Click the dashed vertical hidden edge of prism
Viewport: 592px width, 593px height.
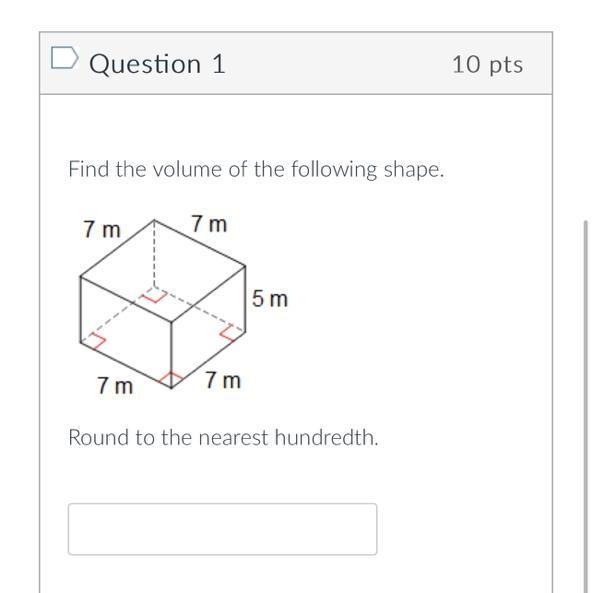154,253
